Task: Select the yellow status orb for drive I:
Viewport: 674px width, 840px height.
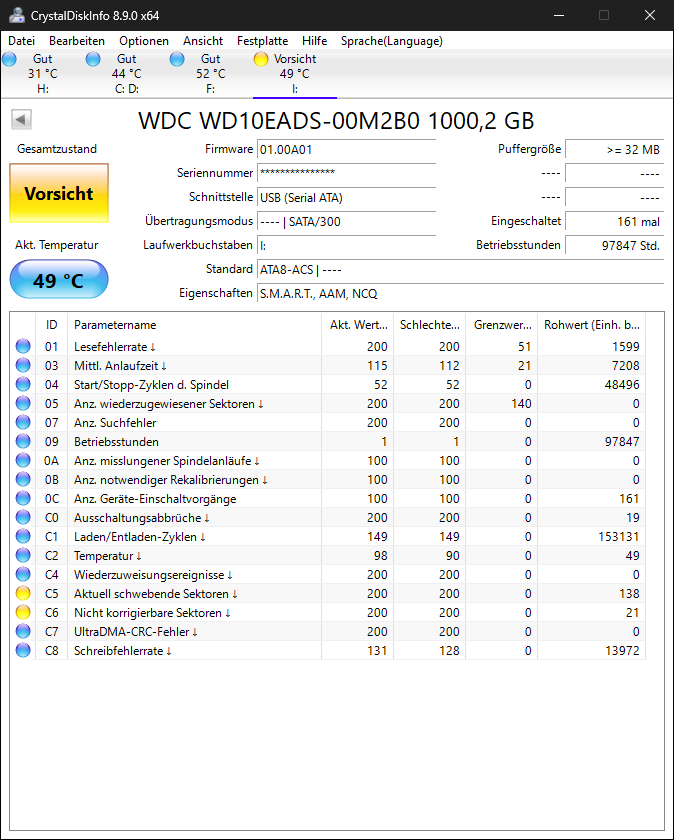Action: click(261, 59)
